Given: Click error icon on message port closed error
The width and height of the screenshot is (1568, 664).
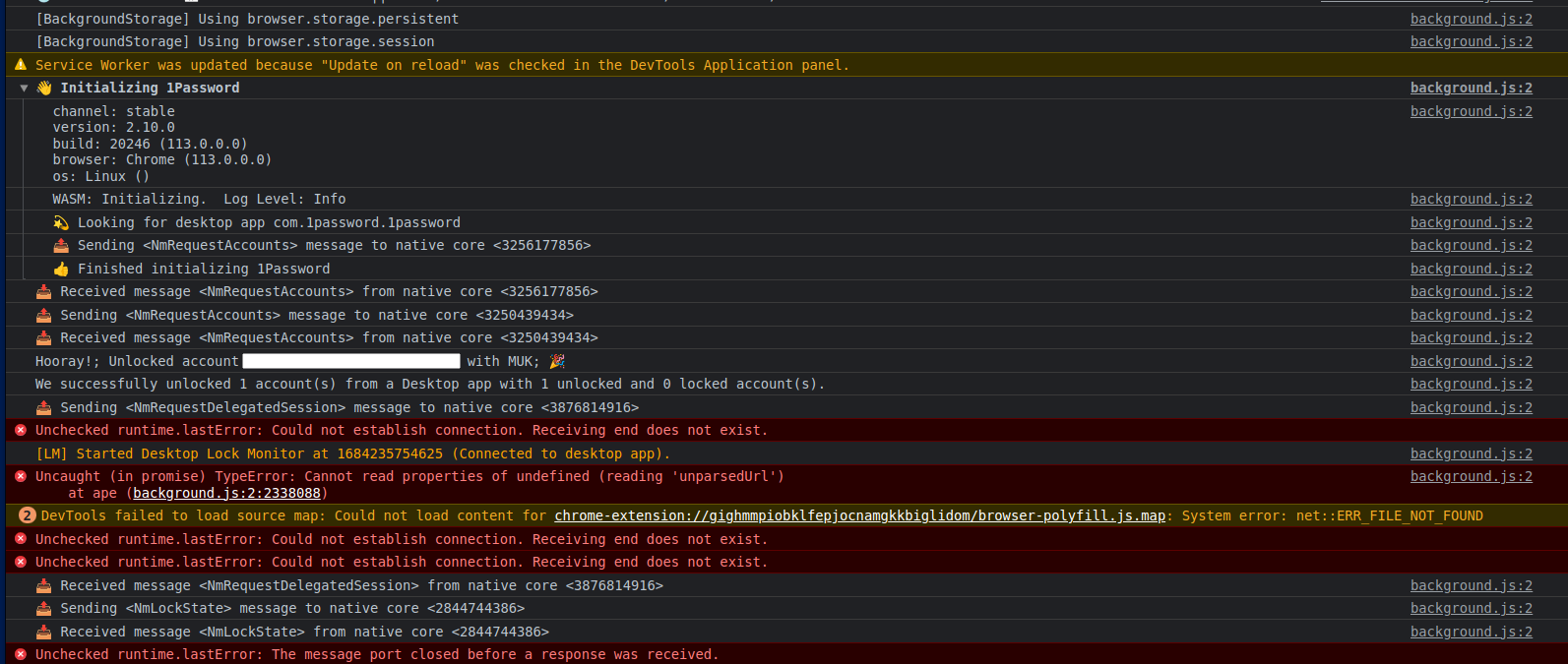Looking at the screenshot, I should click(x=21, y=654).
